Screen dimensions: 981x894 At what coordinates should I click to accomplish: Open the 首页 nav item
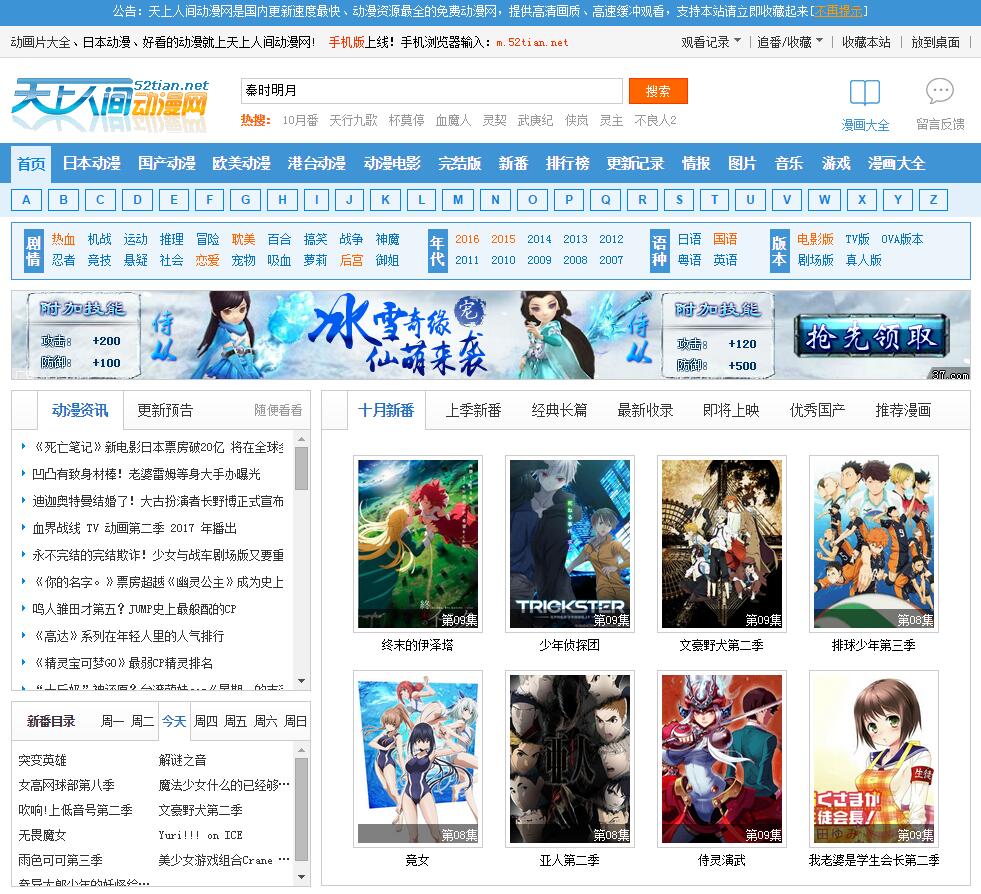pos(31,163)
